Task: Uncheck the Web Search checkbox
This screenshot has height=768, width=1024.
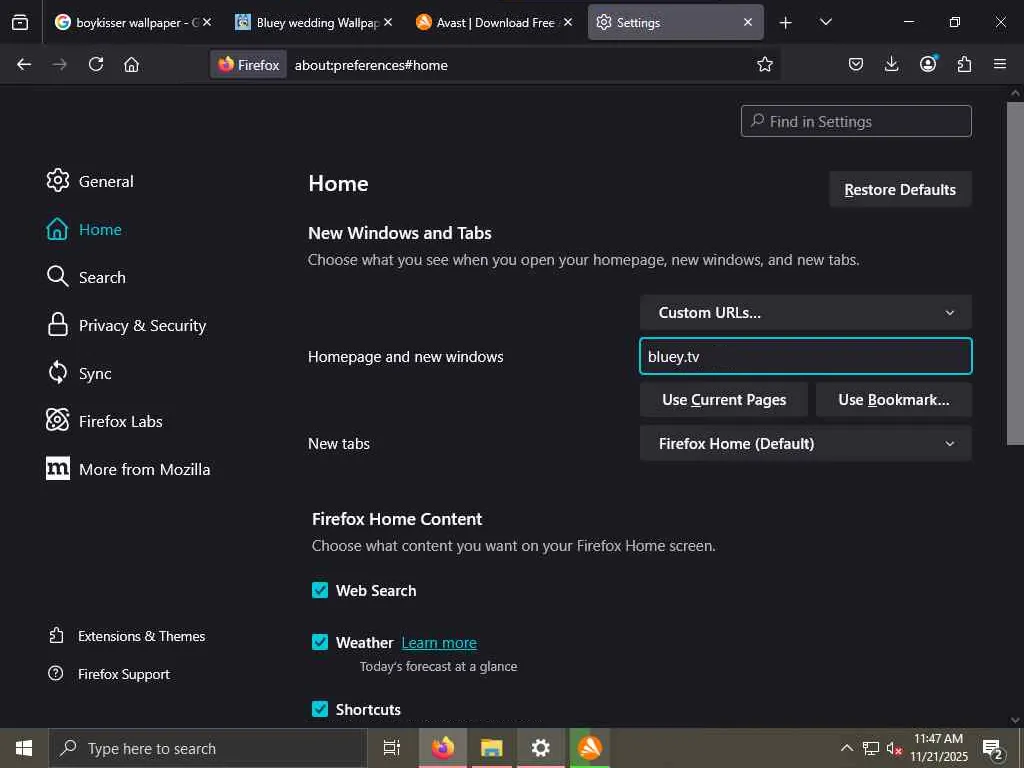Action: click(x=320, y=590)
